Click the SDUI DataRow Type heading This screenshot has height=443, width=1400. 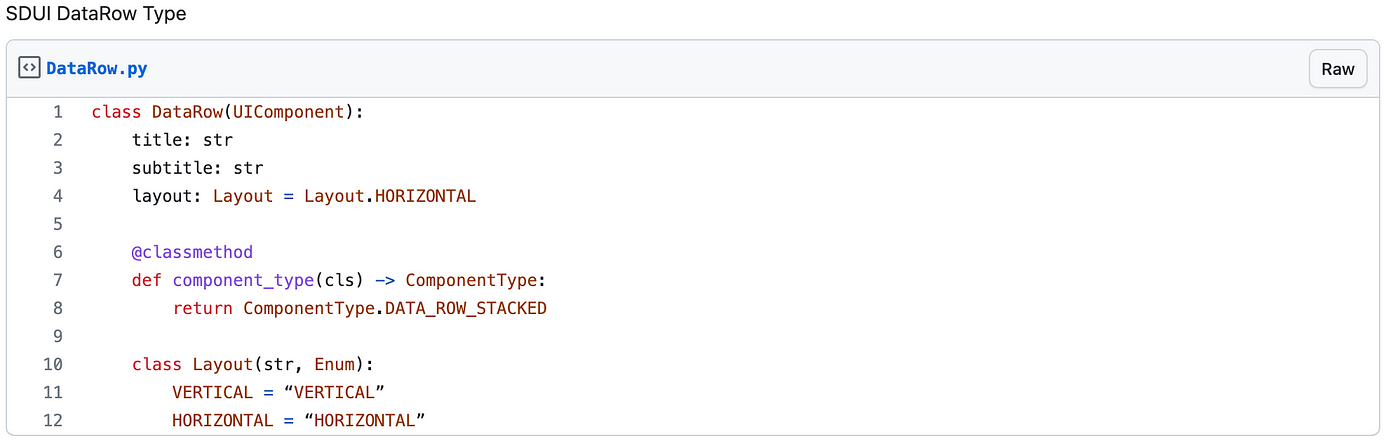point(96,14)
